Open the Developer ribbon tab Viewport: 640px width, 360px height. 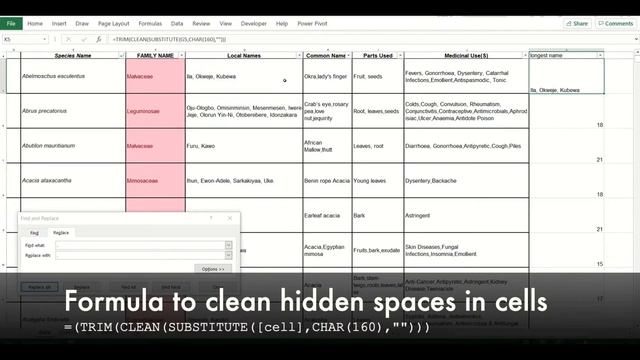point(253,24)
